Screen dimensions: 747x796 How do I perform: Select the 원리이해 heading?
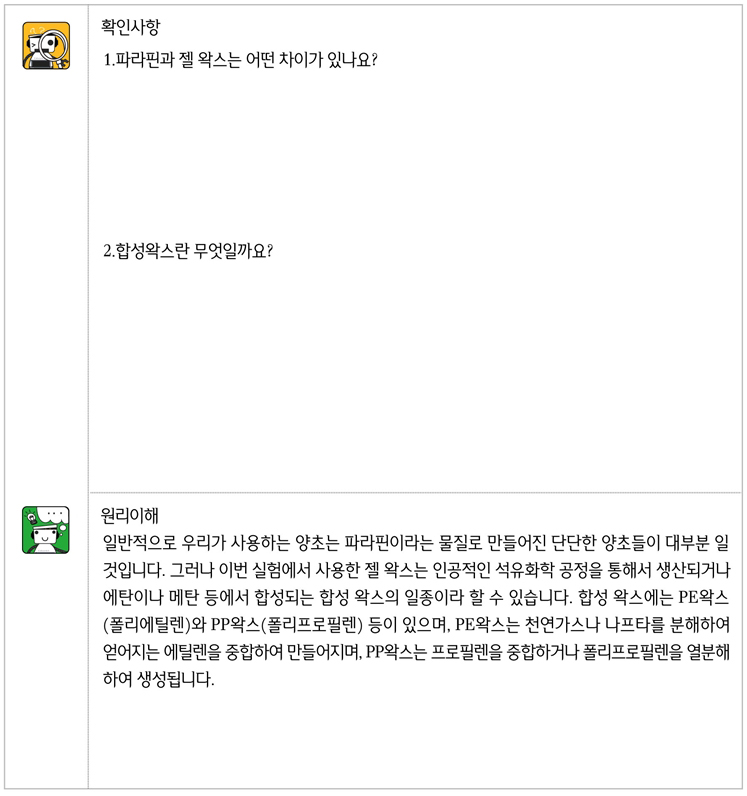(x=131, y=516)
